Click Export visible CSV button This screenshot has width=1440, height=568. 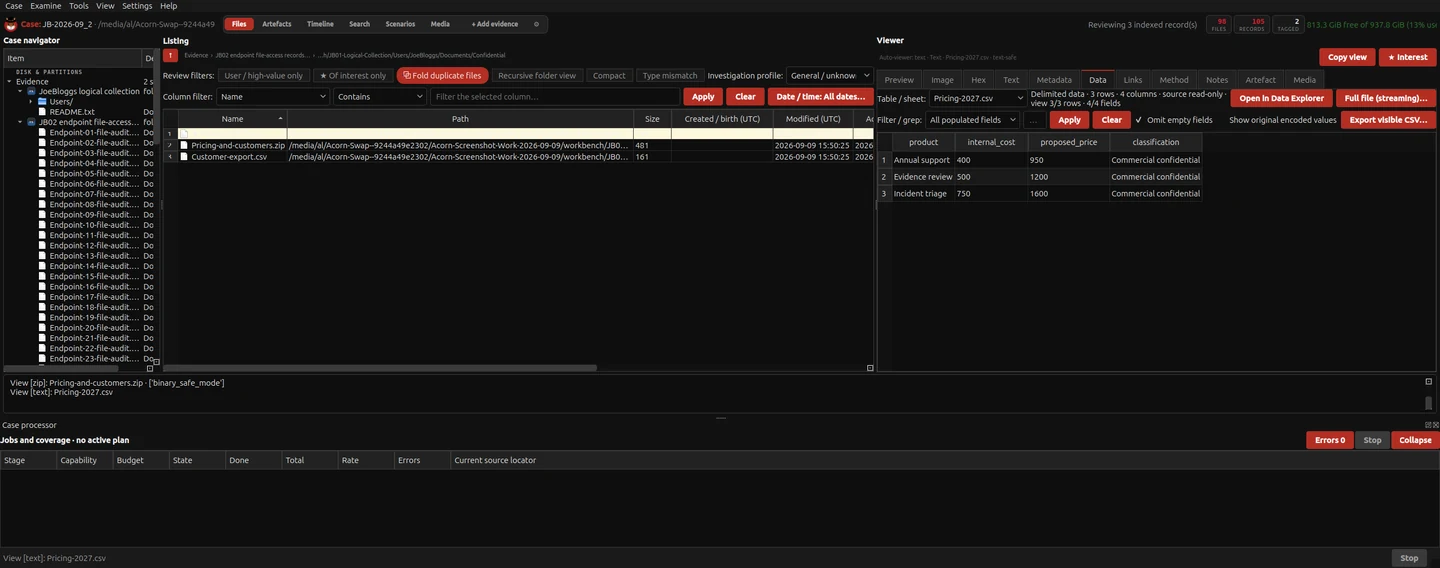coord(1388,120)
